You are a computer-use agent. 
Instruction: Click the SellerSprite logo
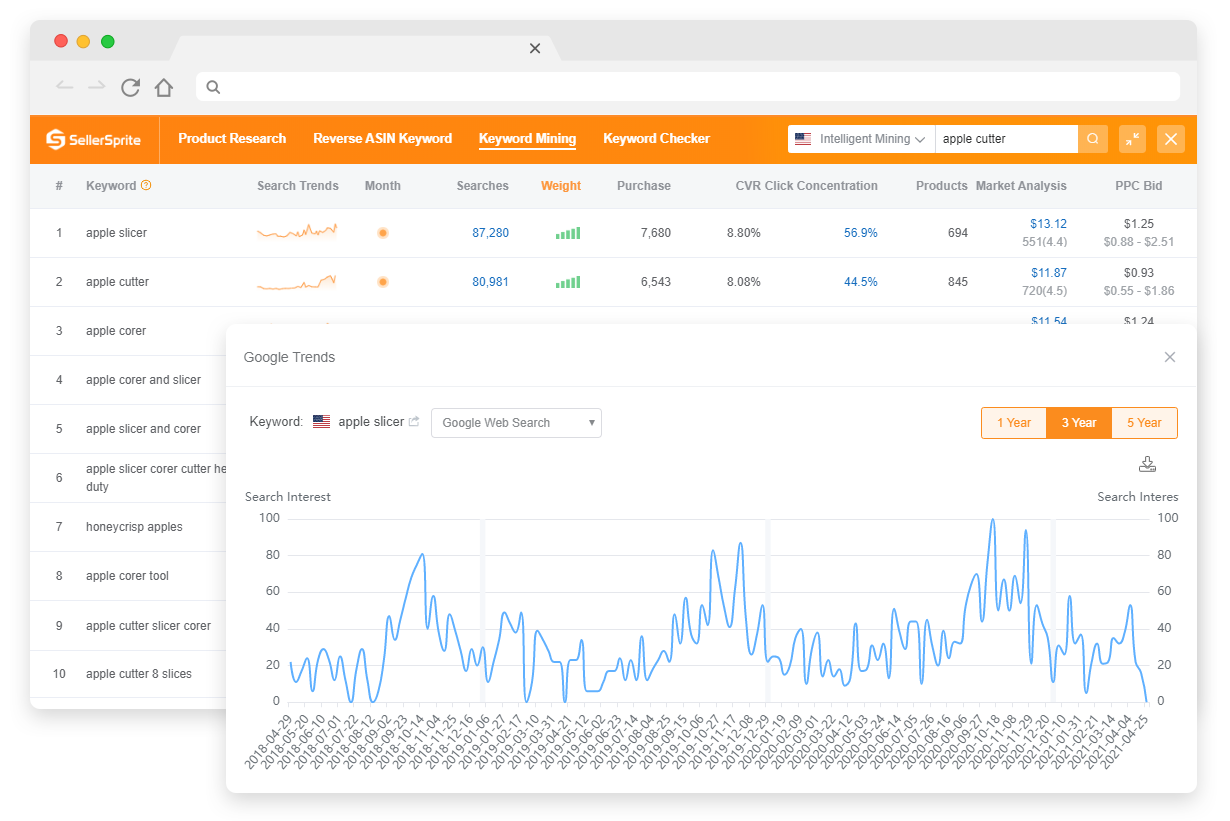pos(94,139)
